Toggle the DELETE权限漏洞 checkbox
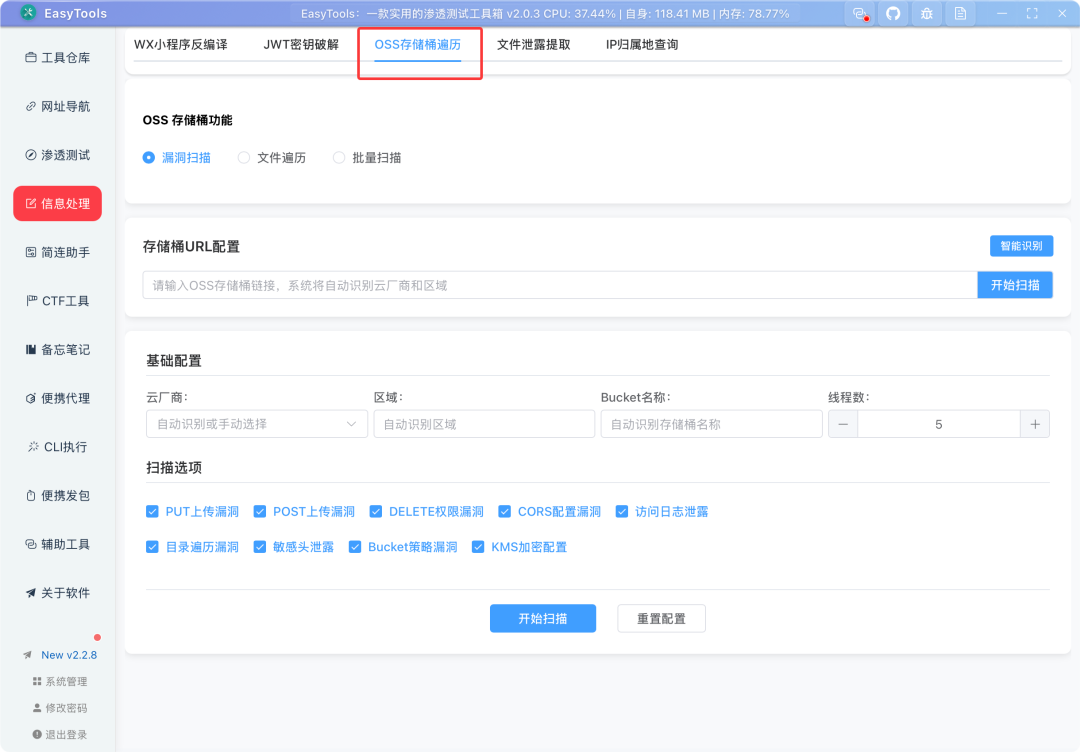This screenshot has width=1080, height=752. [375, 512]
